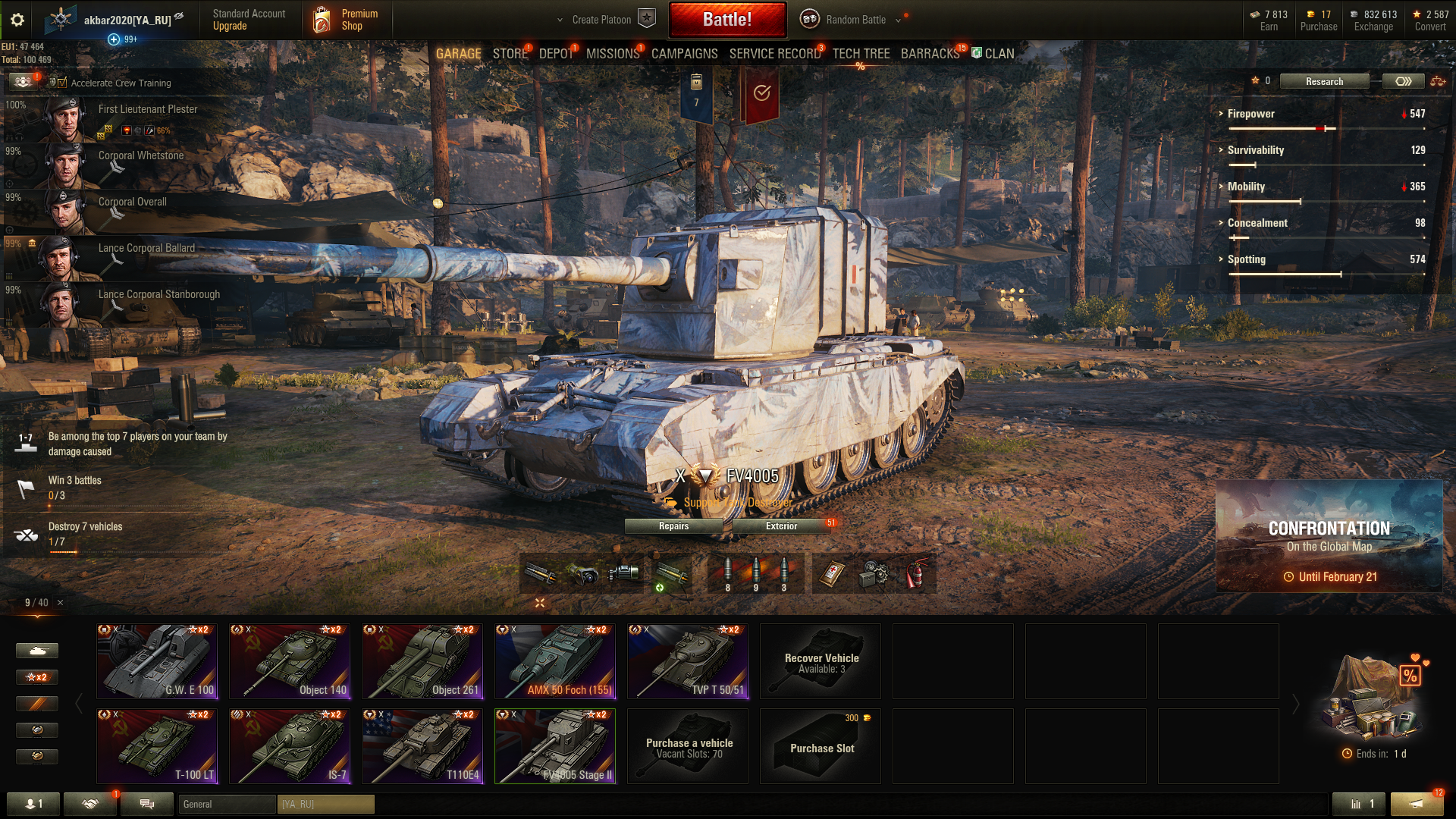Click the personal missions banner flag
Viewport: 1456px width, 819px height.
[x=761, y=95]
